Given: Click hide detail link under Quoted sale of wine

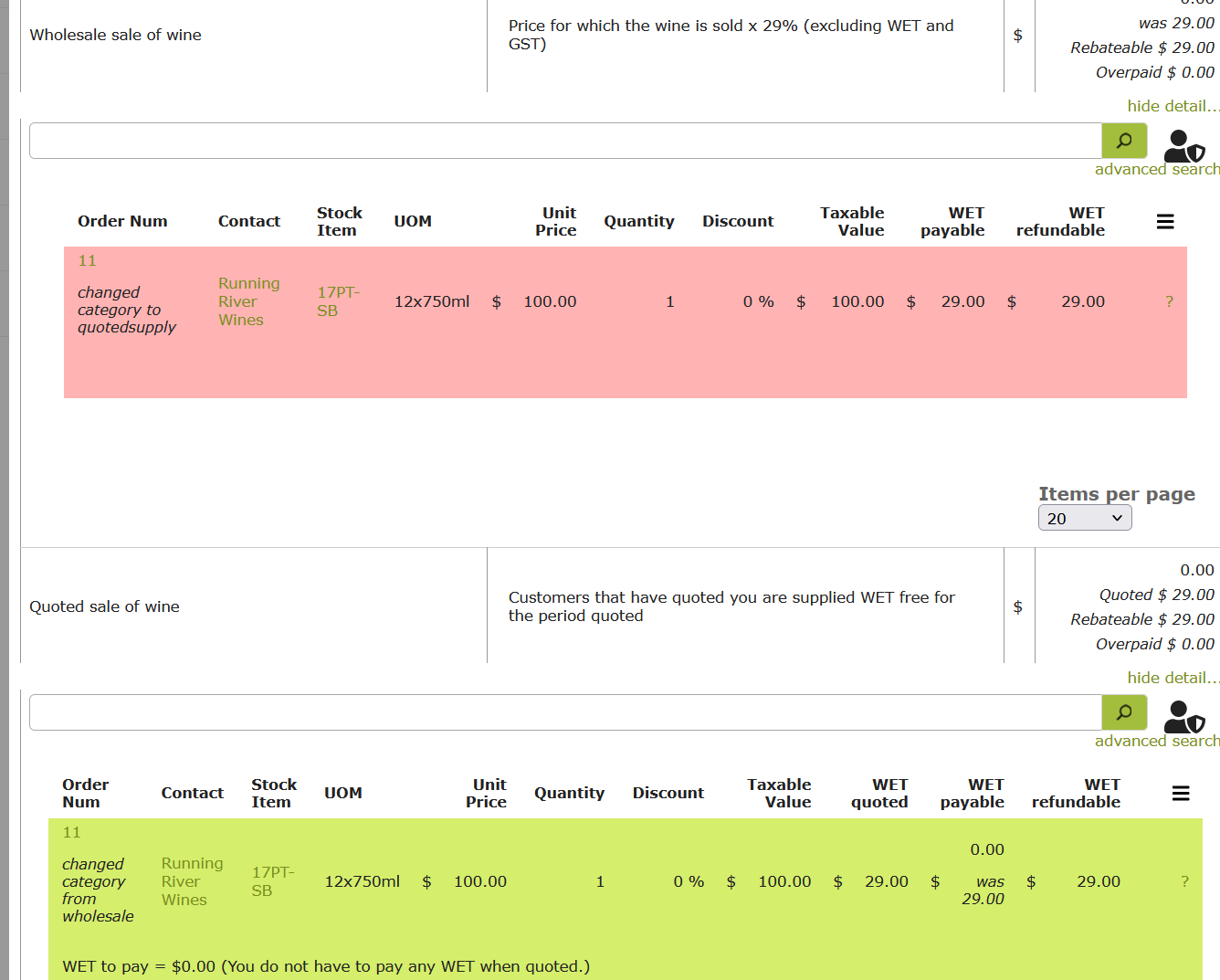Looking at the screenshot, I should tap(1173, 678).
